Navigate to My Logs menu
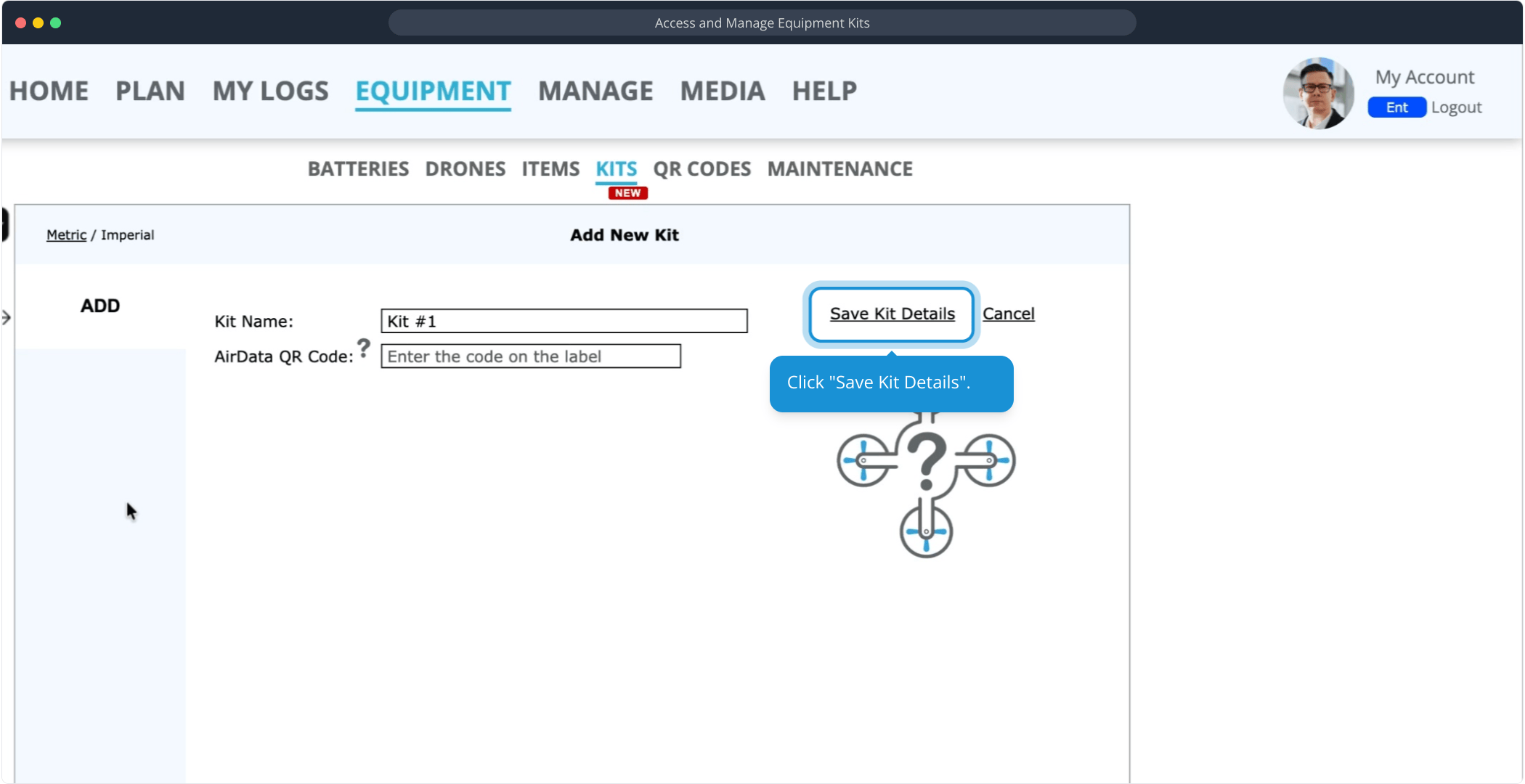1525x784 pixels. click(270, 91)
